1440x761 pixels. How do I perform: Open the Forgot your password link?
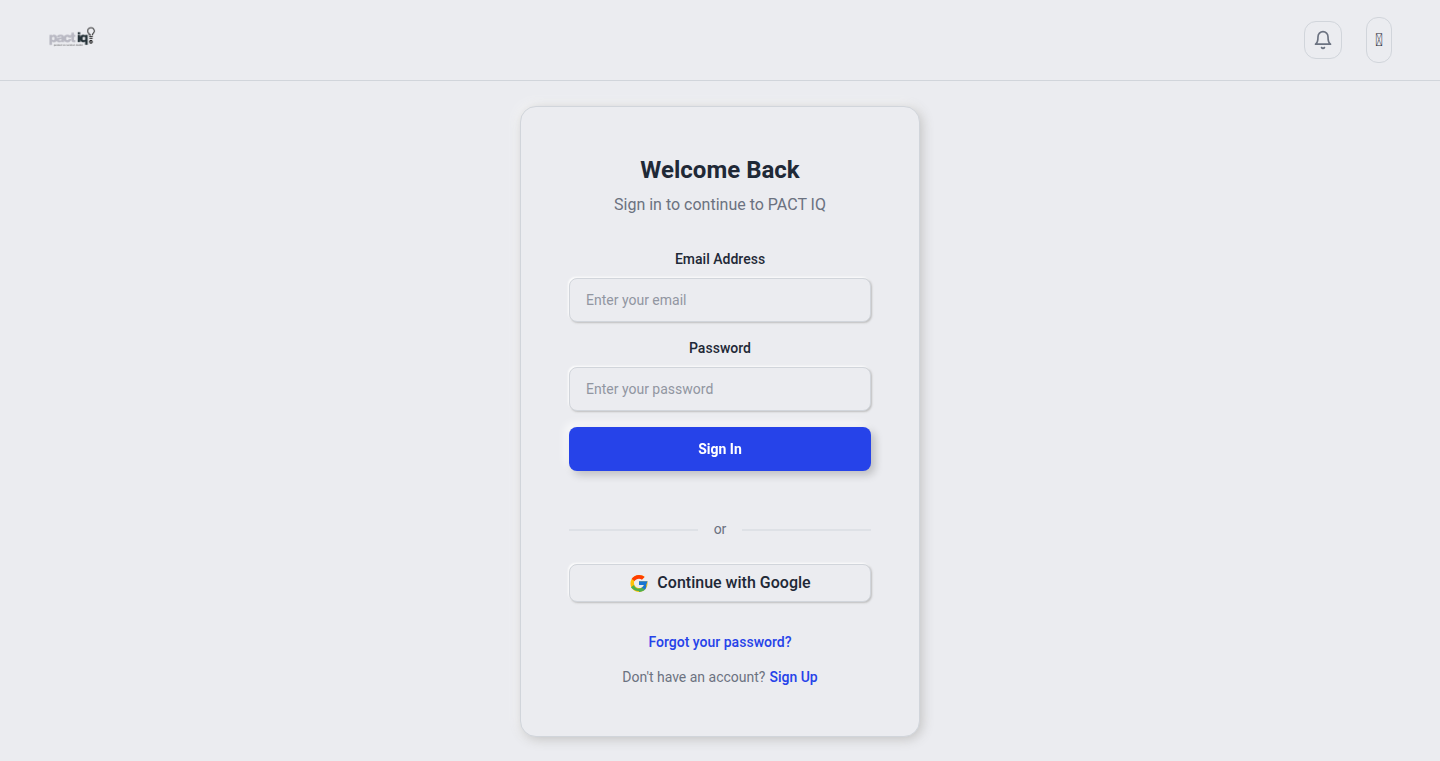[720, 642]
